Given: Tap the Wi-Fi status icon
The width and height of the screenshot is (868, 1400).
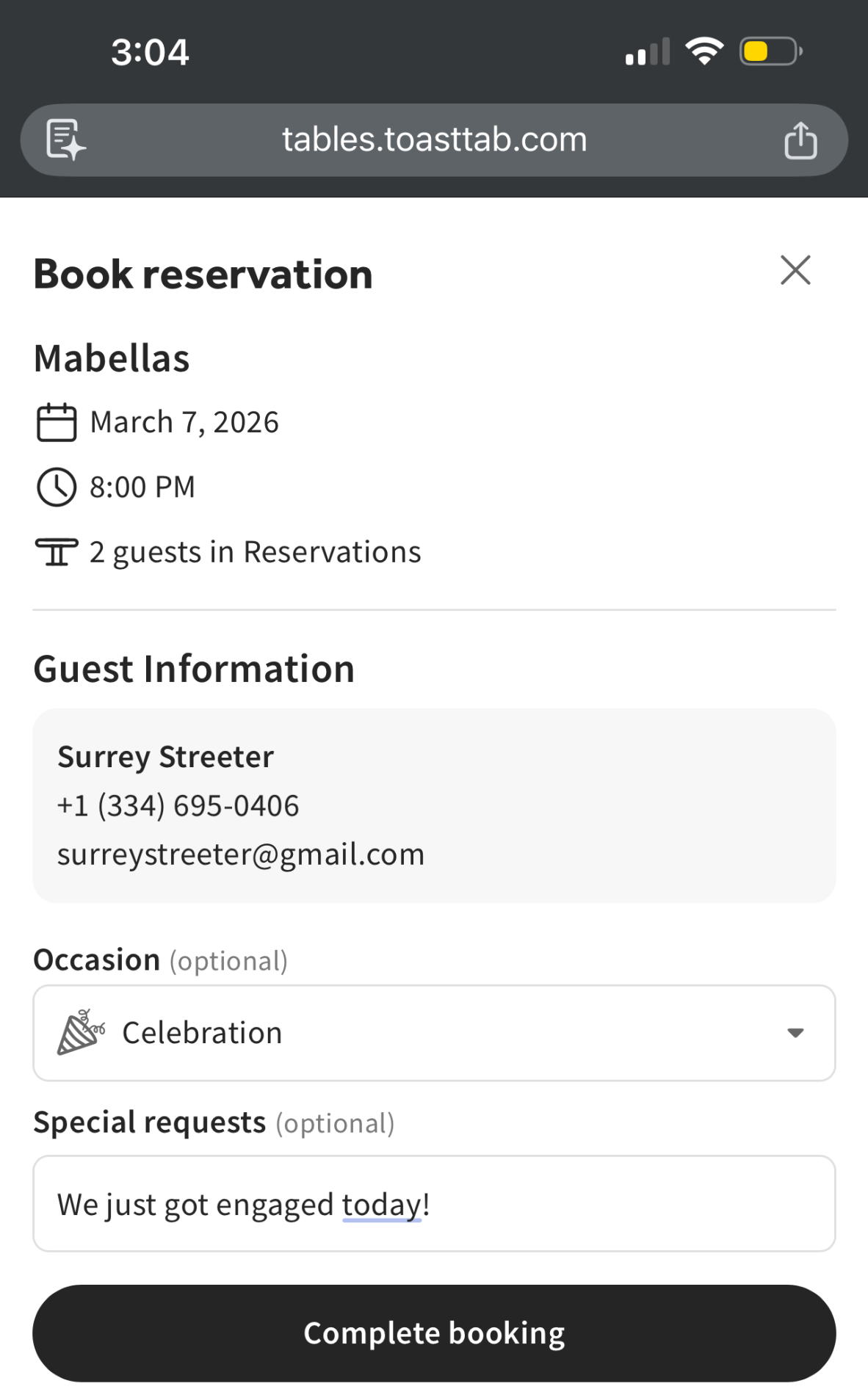Looking at the screenshot, I should tap(704, 51).
